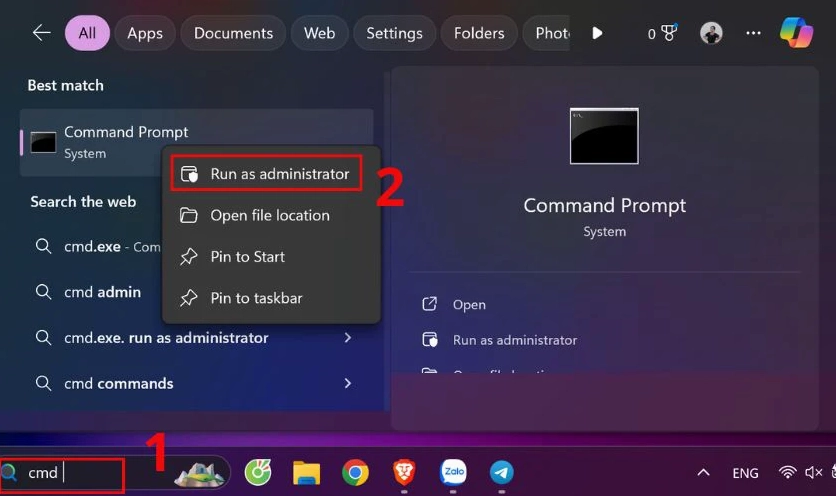Click the shield icon beside Run as administrator
The width and height of the screenshot is (836, 496).
coord(189,174)
